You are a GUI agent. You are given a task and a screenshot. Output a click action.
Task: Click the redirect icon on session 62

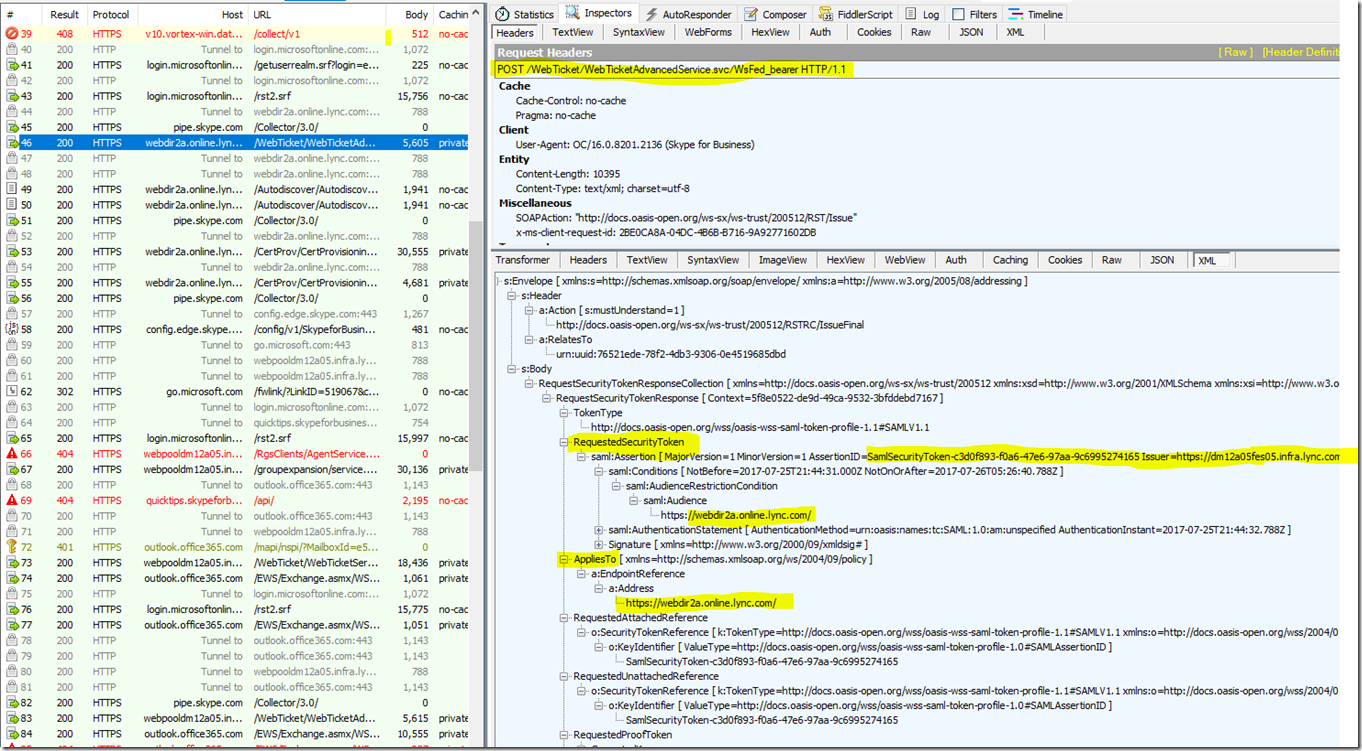[x=12, y=391]
